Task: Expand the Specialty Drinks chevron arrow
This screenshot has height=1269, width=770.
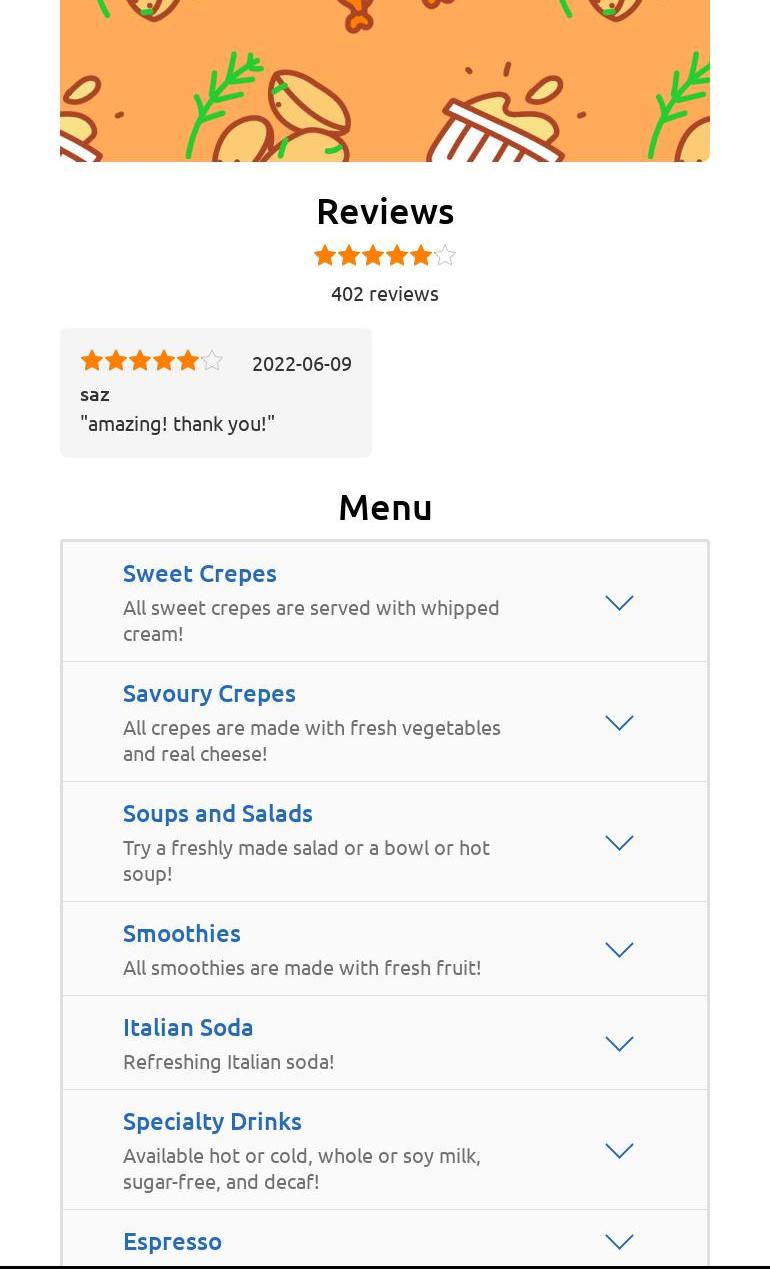Action: pyautogui.click(x=619, y=1150)
